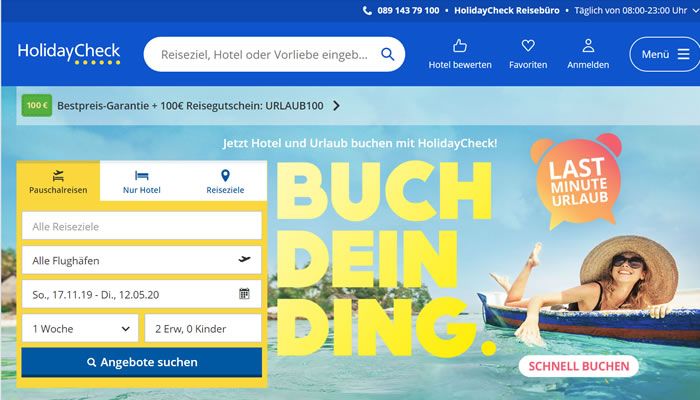This screenshot has width=700, height=400.
Task: Switch to the Reiseziele tab
Action: [225, 181]
